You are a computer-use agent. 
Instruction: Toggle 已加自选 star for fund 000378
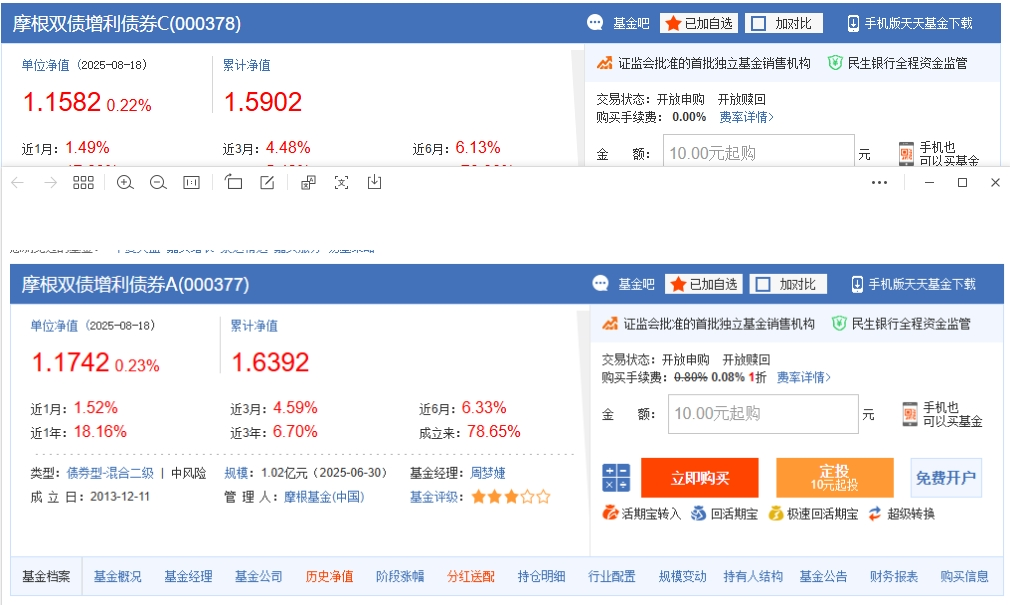point(699,23)
